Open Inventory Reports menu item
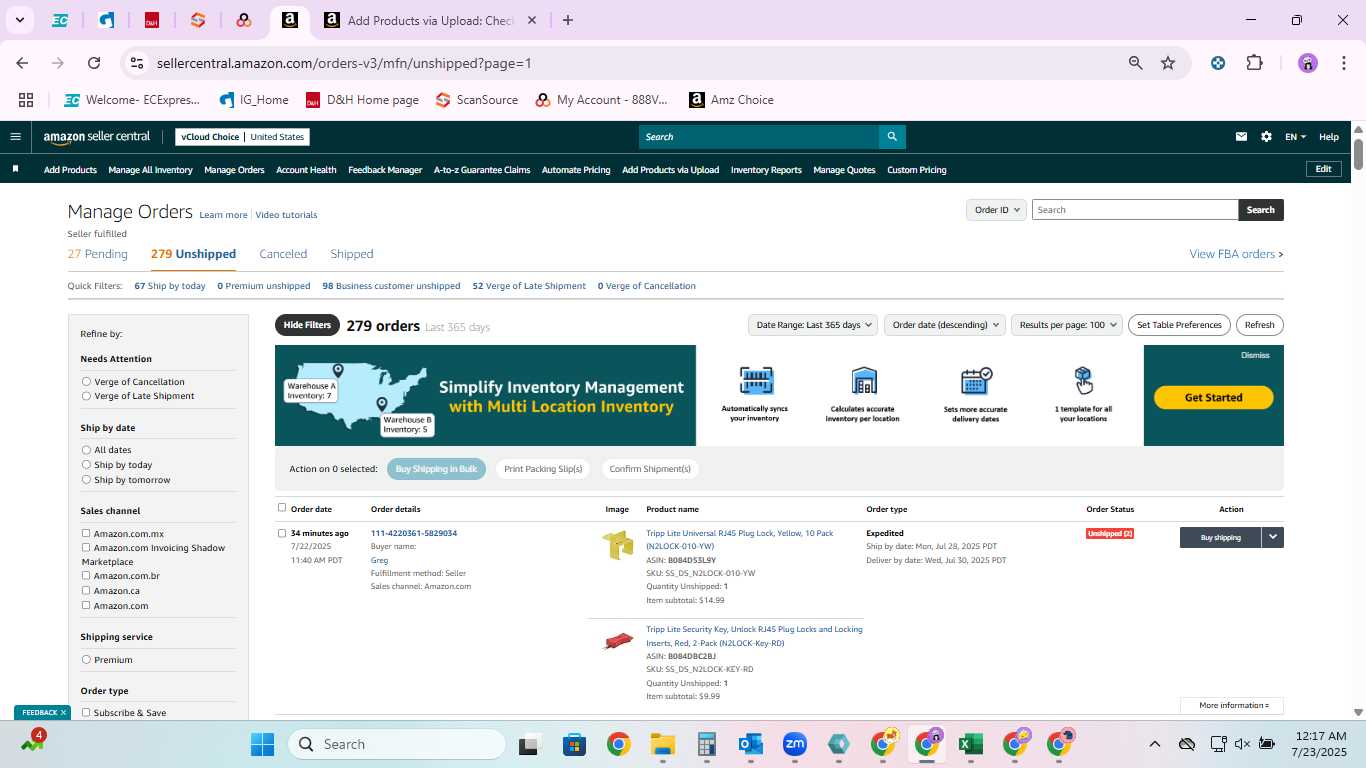The image size is (1366, 768). click(x=766, y=170)
